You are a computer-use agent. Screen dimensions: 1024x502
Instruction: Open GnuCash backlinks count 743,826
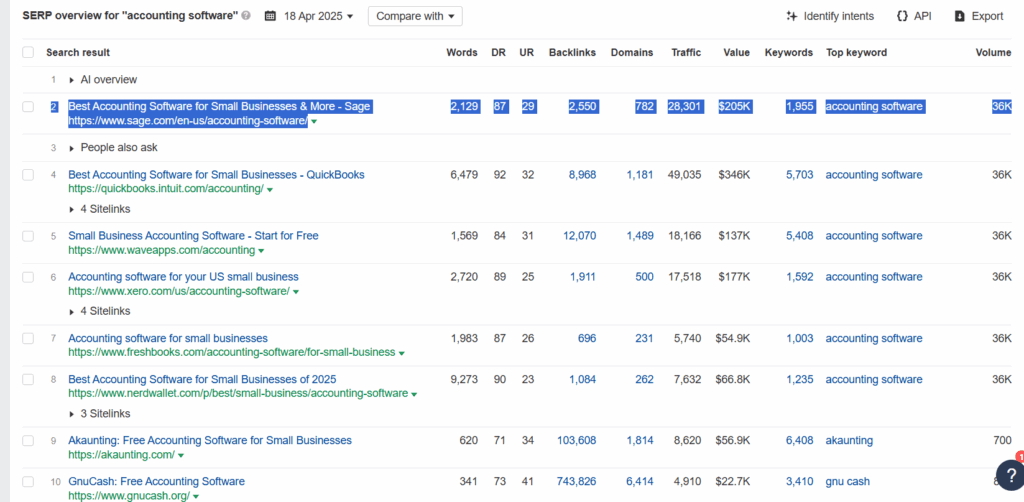point(577,482)
